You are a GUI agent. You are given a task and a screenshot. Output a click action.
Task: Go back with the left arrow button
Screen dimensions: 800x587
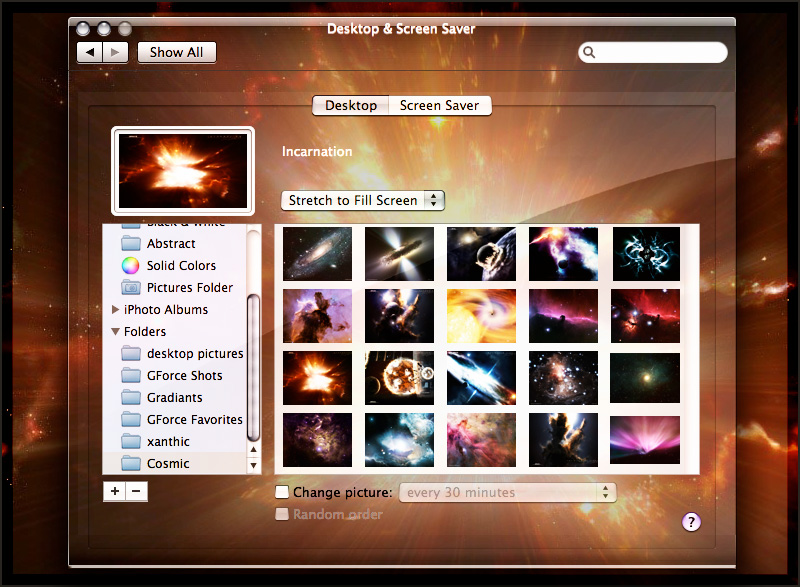pos(90,53)
